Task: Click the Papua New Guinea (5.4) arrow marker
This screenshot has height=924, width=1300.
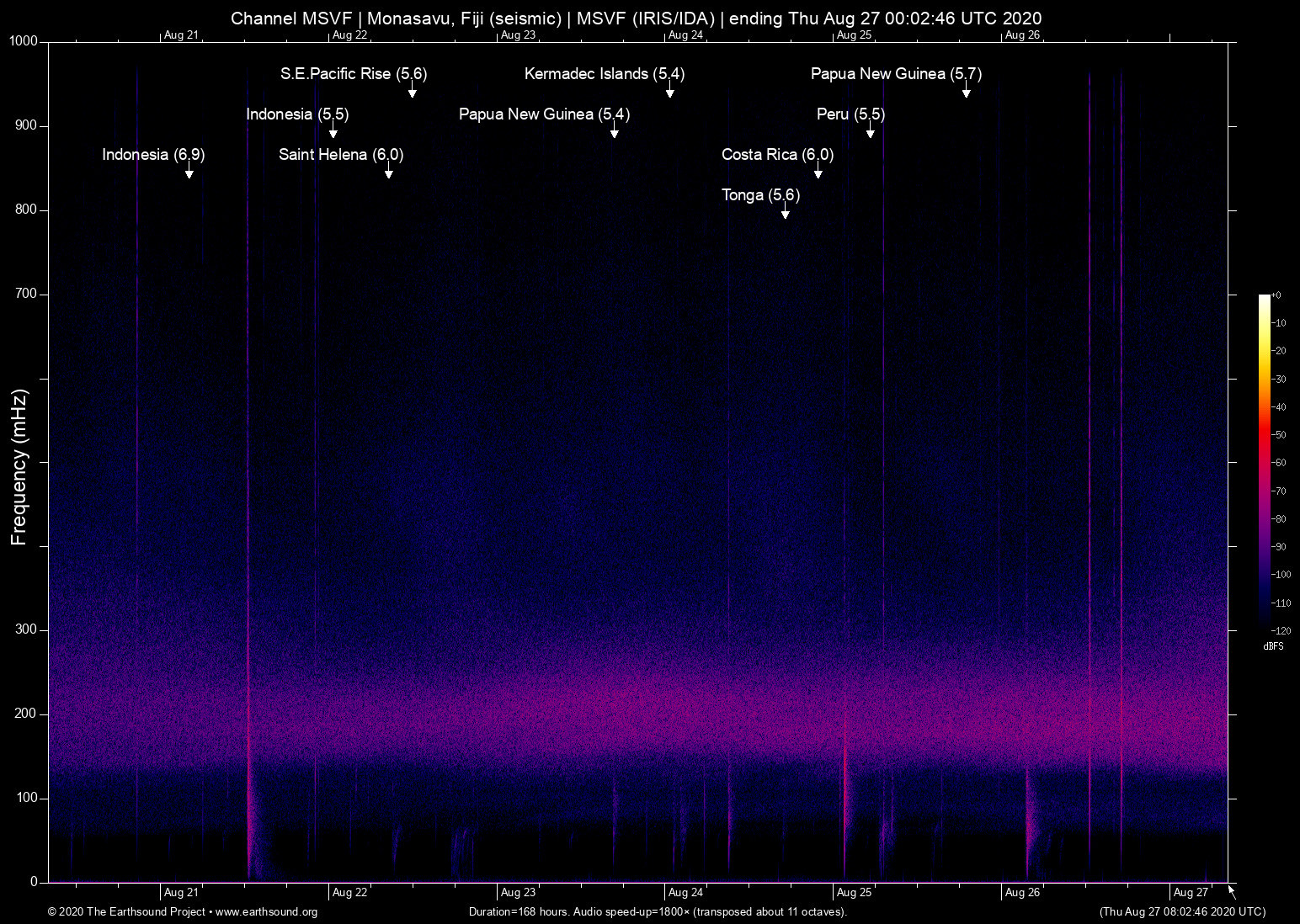Action: pyautogui.click(x=615, y=132)
